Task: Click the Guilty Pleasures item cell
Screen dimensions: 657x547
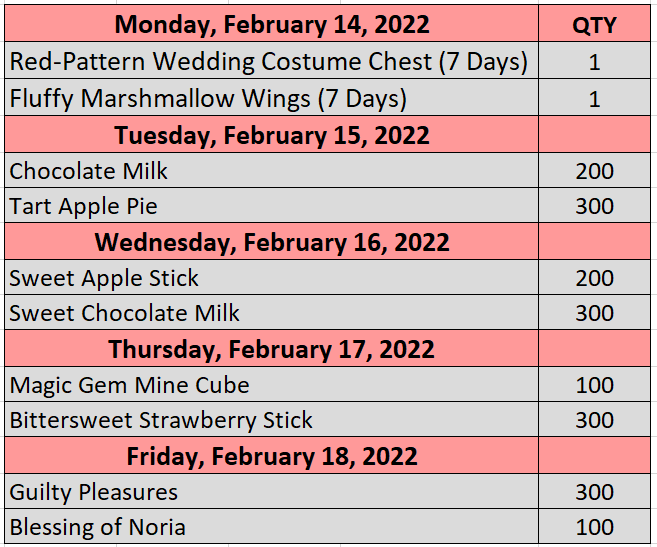Action: coord(94,492)
